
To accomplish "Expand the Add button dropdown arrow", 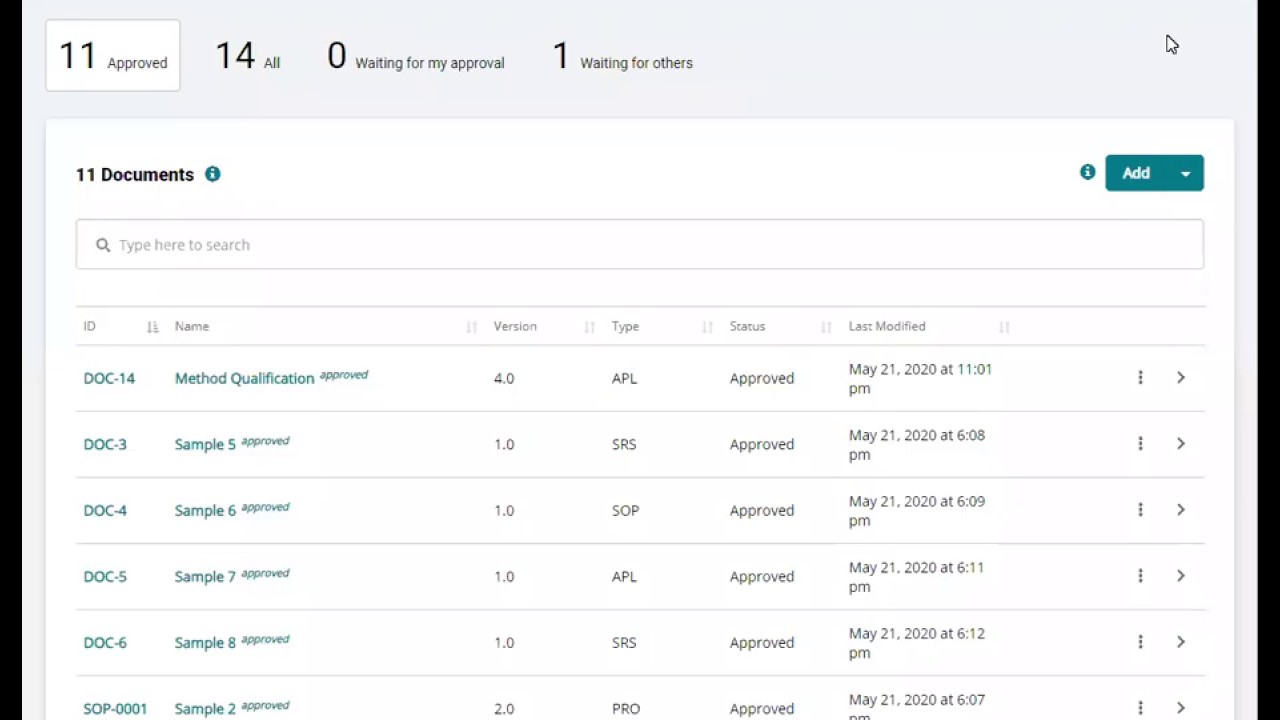I will pyautogui.click(x=1185, y=173).
